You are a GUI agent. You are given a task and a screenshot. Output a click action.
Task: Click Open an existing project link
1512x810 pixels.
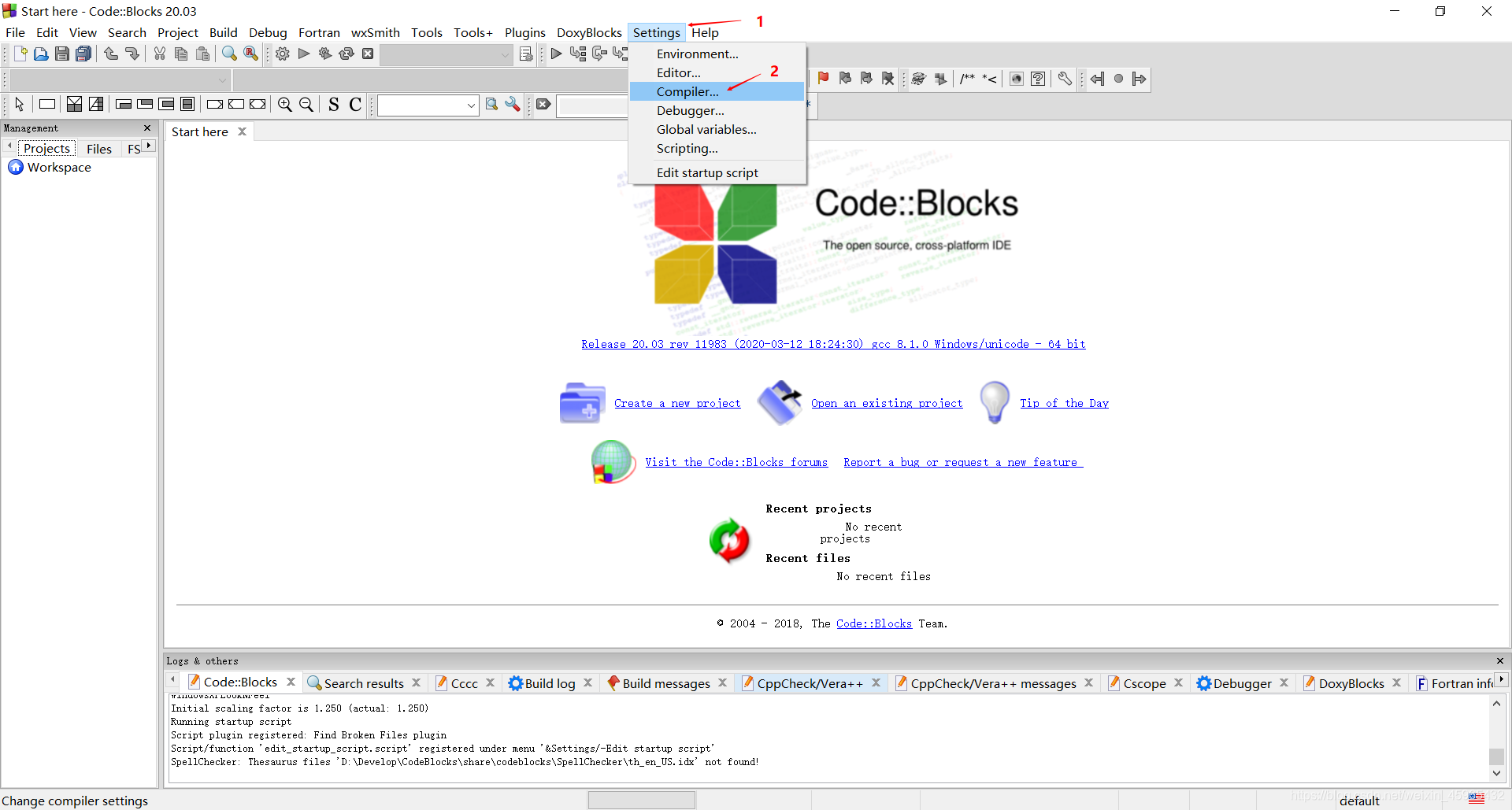887,403
